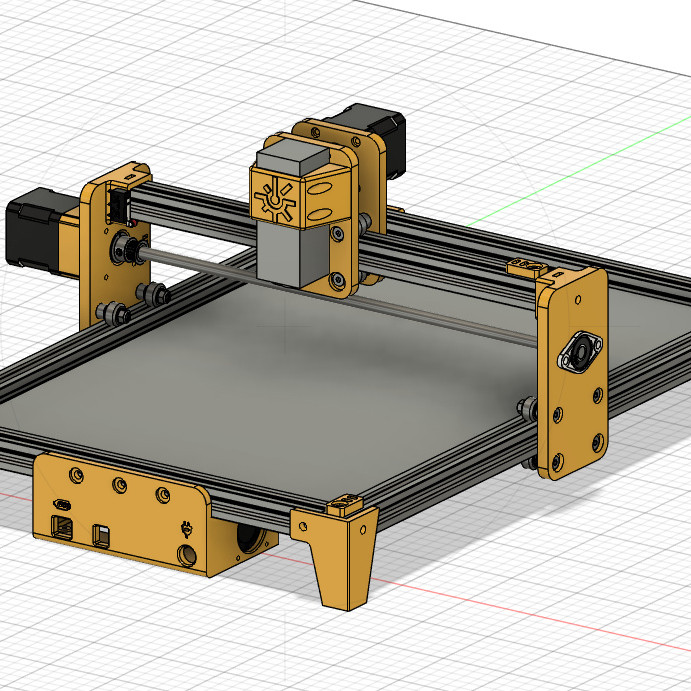Click the power plug symbol on control box
This screenshot has height=691, width=691.
tap(185, 528)
